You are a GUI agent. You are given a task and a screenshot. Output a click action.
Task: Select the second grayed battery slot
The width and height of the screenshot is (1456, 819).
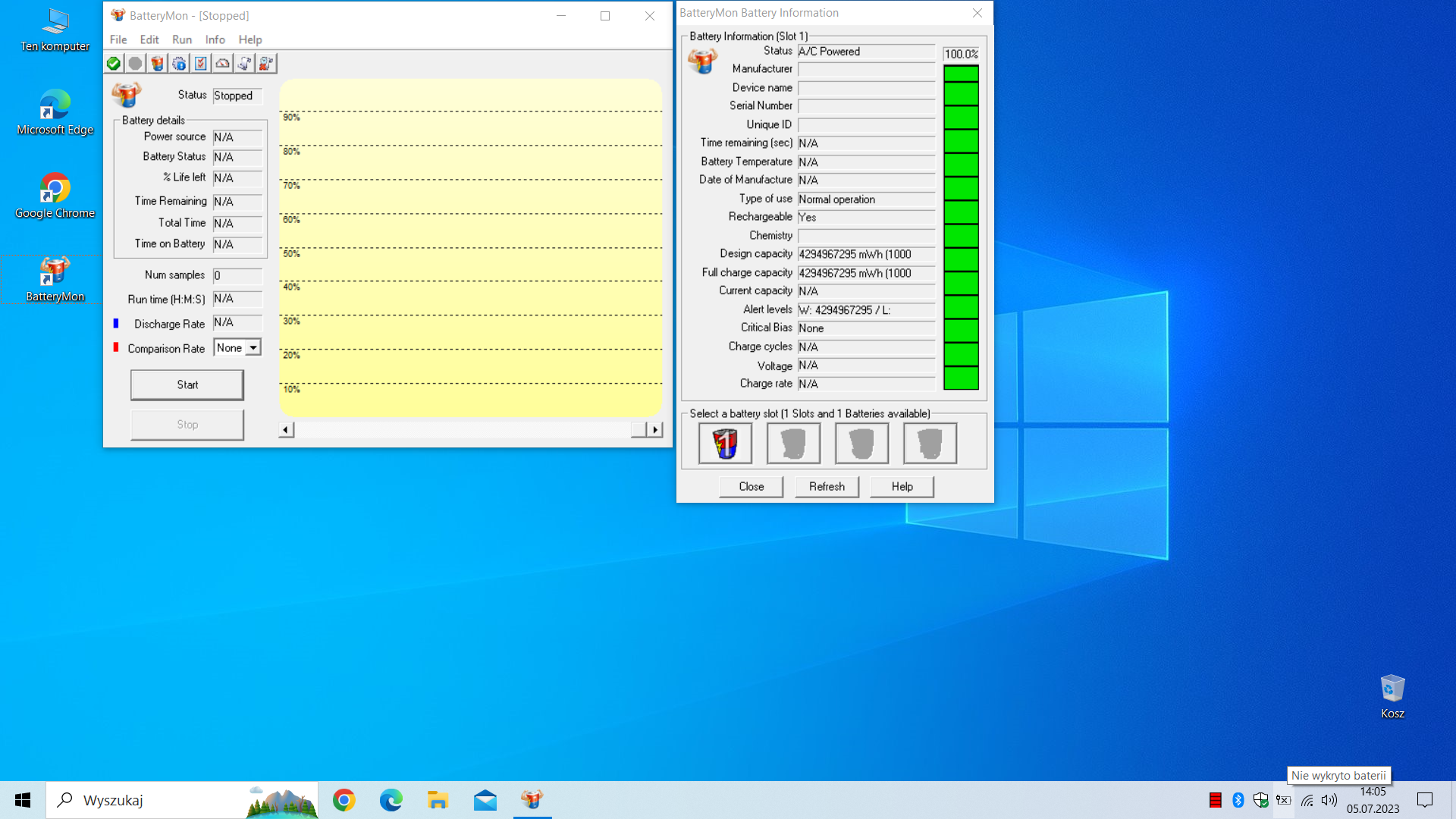click(793, 443)
